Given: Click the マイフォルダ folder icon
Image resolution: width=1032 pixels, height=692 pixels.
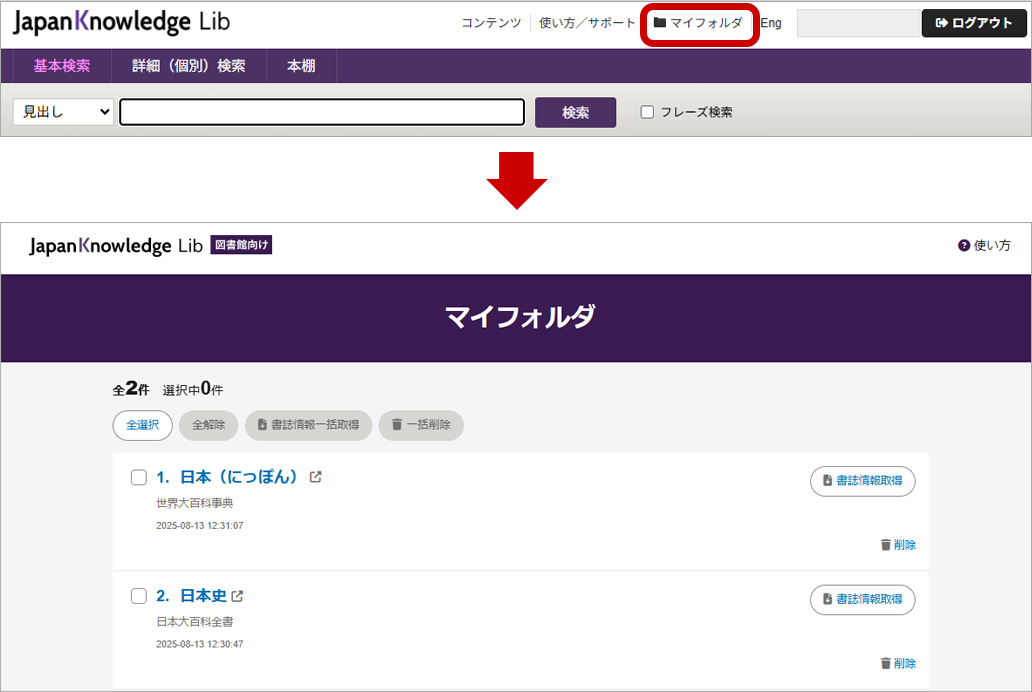Looking at the screenshot, I should tap(659, 22).
